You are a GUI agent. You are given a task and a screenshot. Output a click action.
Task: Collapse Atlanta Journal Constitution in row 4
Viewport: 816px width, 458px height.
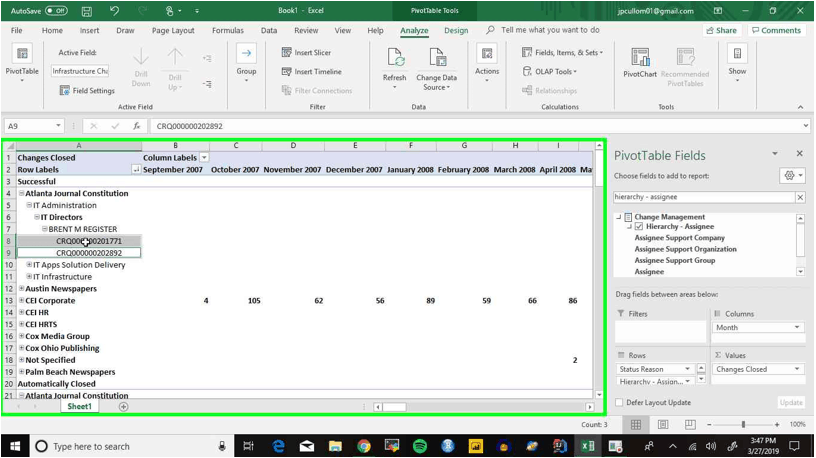click(x=21, y=193)
